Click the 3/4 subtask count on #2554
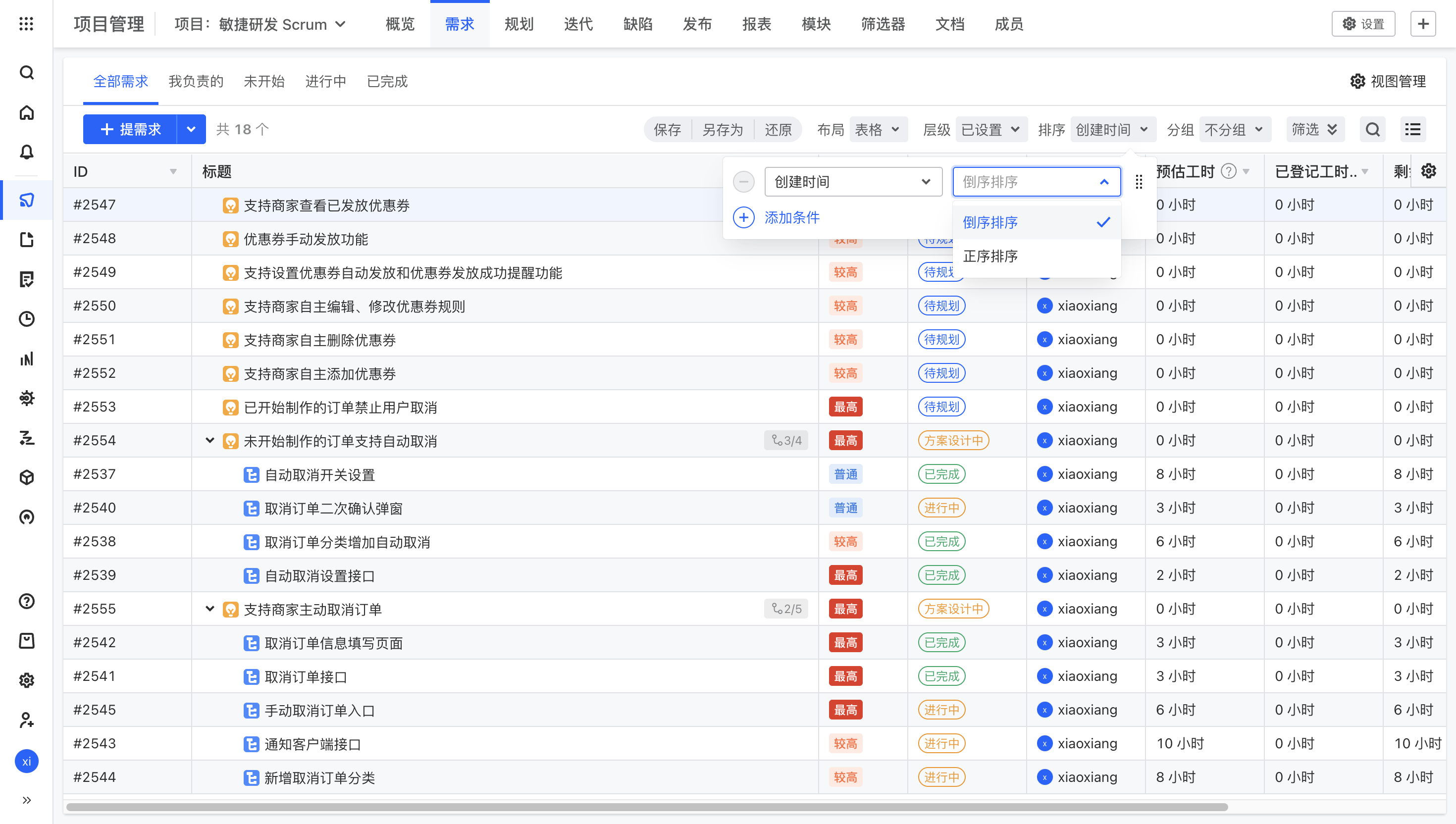 pyautogui.click(x=786, y=440)
